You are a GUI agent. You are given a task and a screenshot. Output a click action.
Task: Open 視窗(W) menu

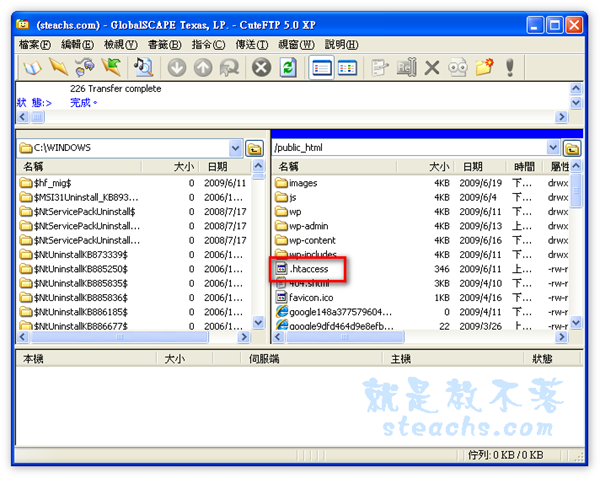click(x=296, y=45)
